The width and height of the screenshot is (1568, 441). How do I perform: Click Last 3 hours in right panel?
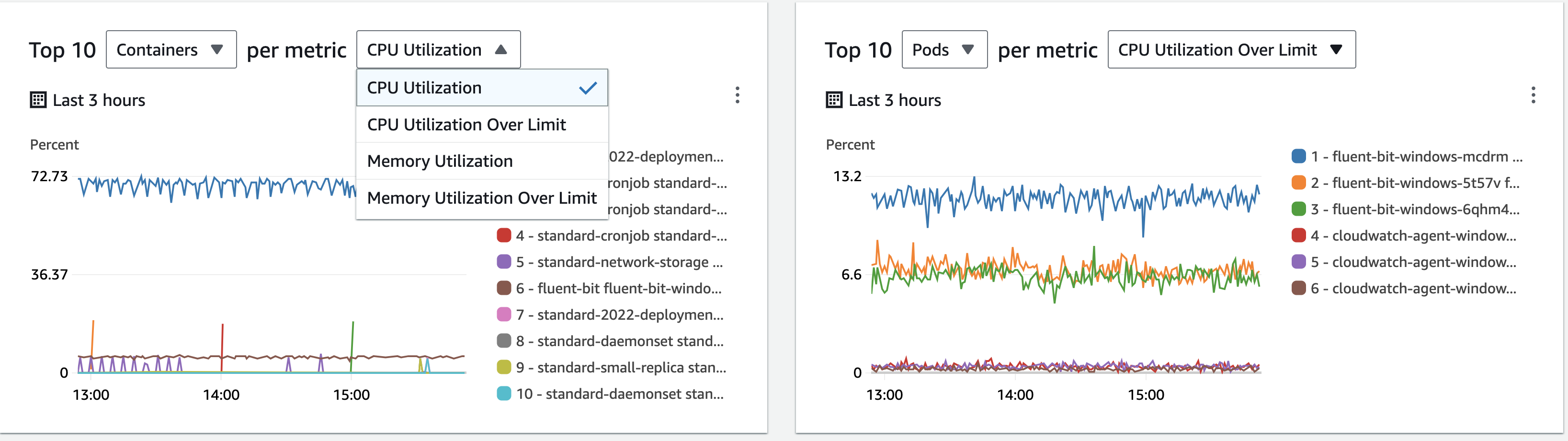click(x=895, y=100)
